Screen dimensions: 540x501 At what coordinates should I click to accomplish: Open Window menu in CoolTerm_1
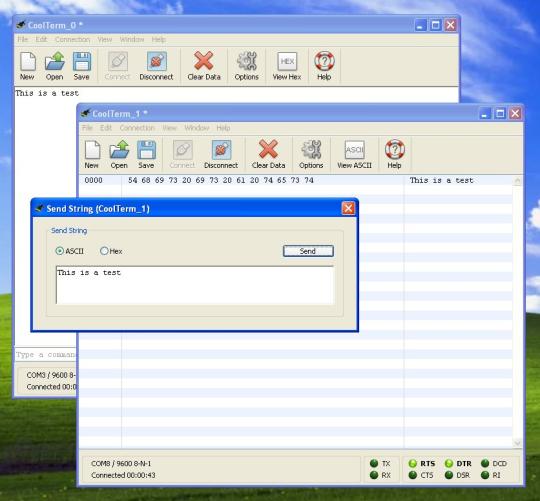[x=197, y=128]
